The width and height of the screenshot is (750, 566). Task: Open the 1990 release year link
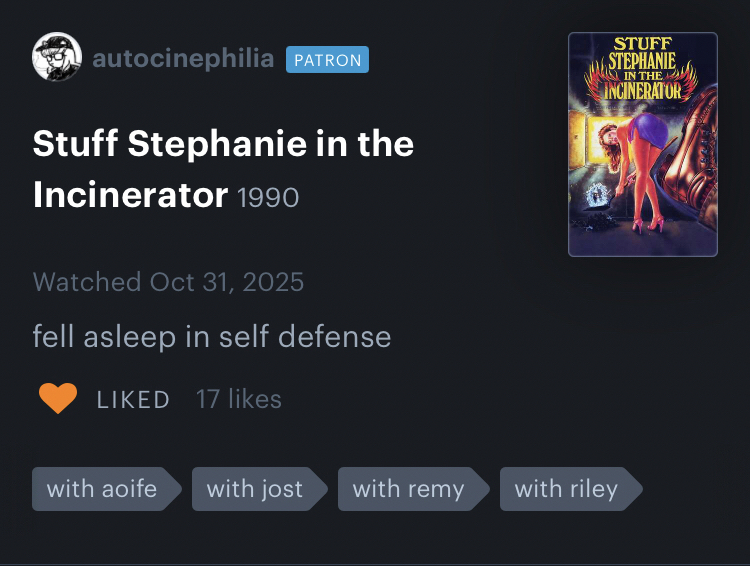pos(269,197)
